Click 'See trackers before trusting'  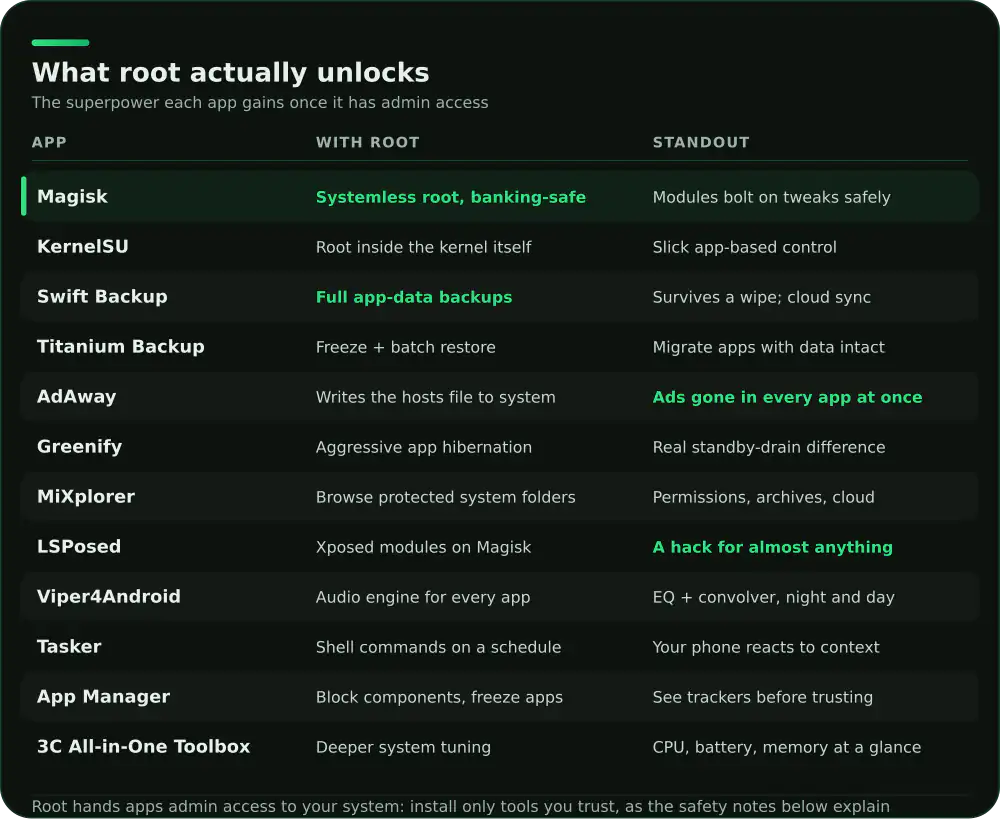click(x=762, y=697)
